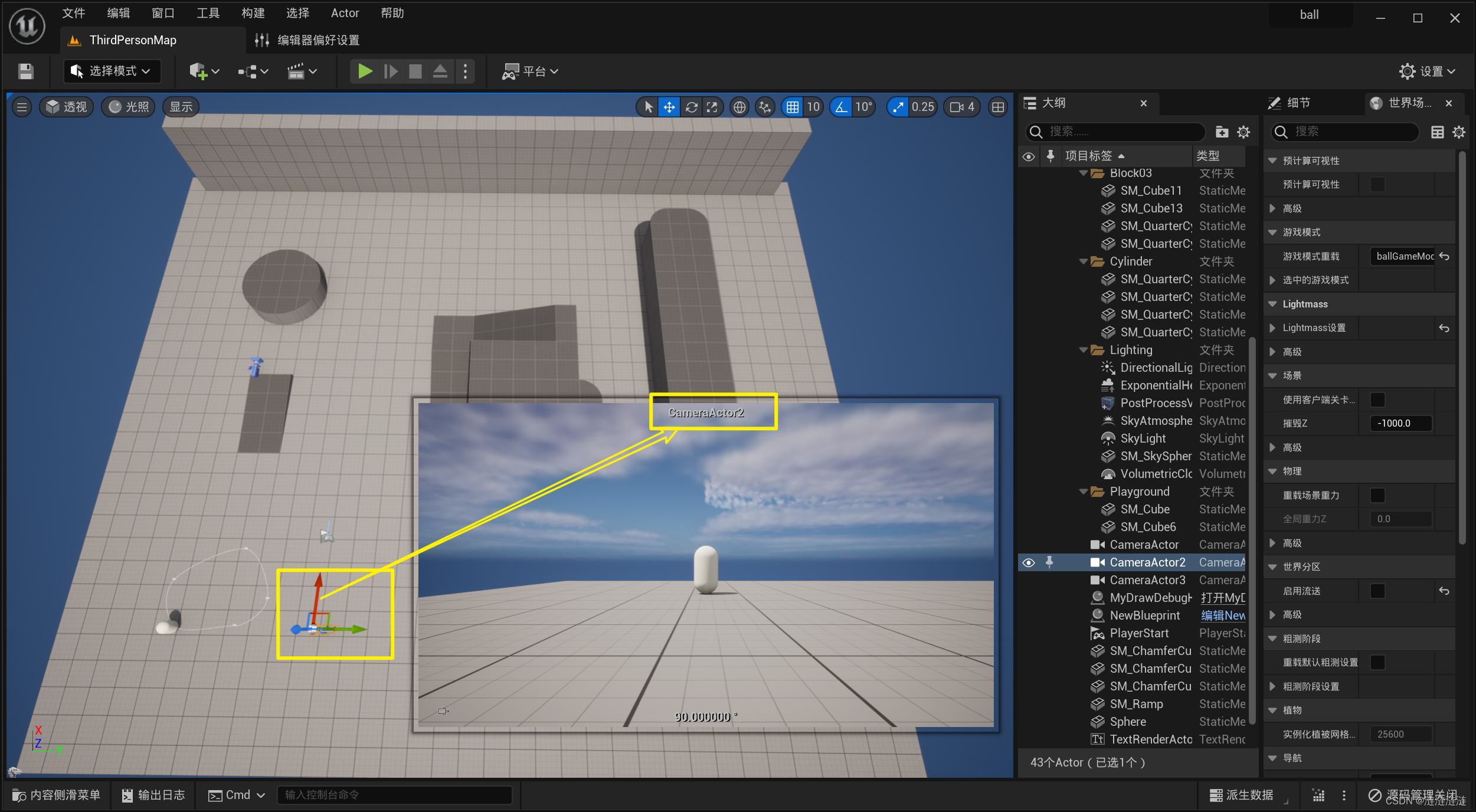1476x812 pixels.
Task: Open the 工具 menu
Action: (x=208, y=13)
